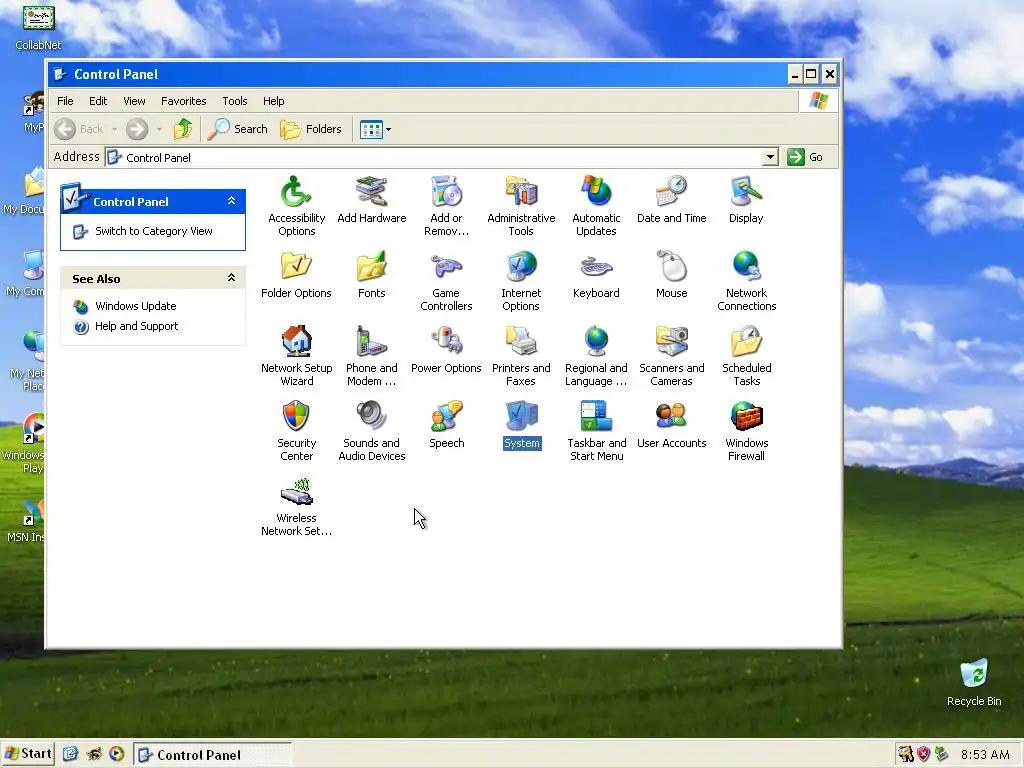This screenshot has height=768, width=1024.
Task: Select Power Options icon
Action: point(446,349)
